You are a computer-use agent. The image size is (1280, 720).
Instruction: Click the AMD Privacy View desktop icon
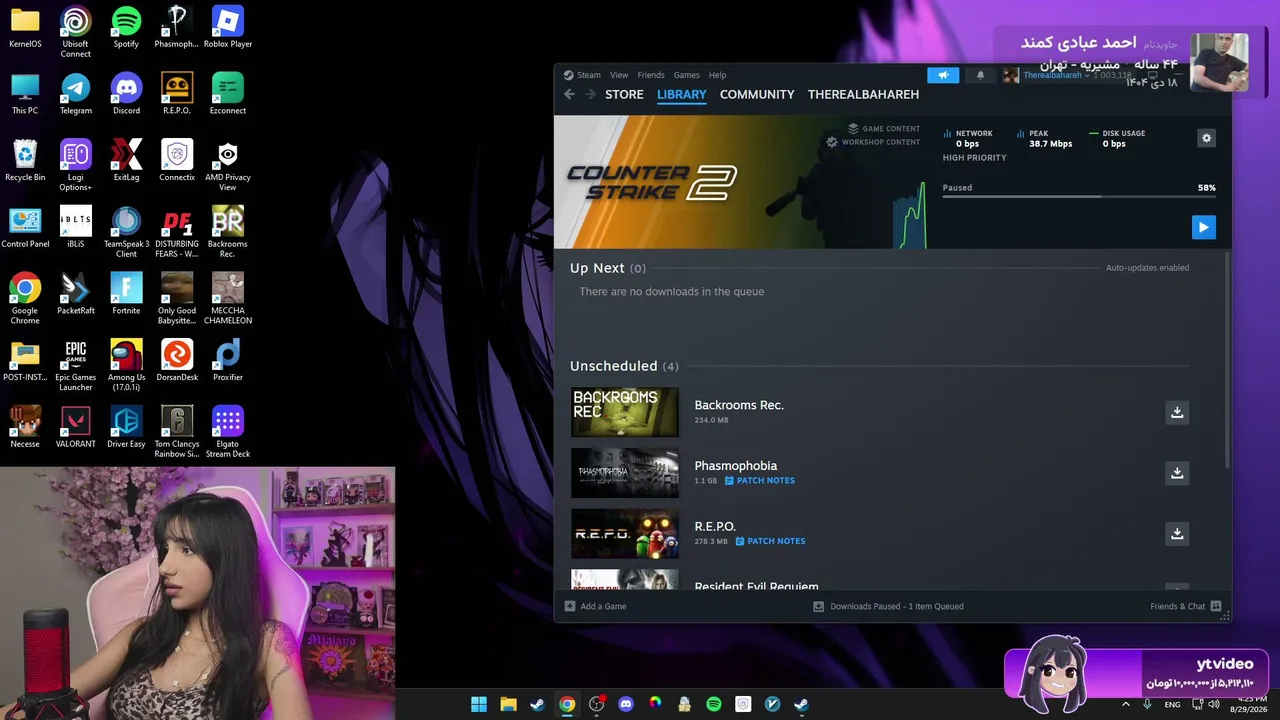(228, 165)
